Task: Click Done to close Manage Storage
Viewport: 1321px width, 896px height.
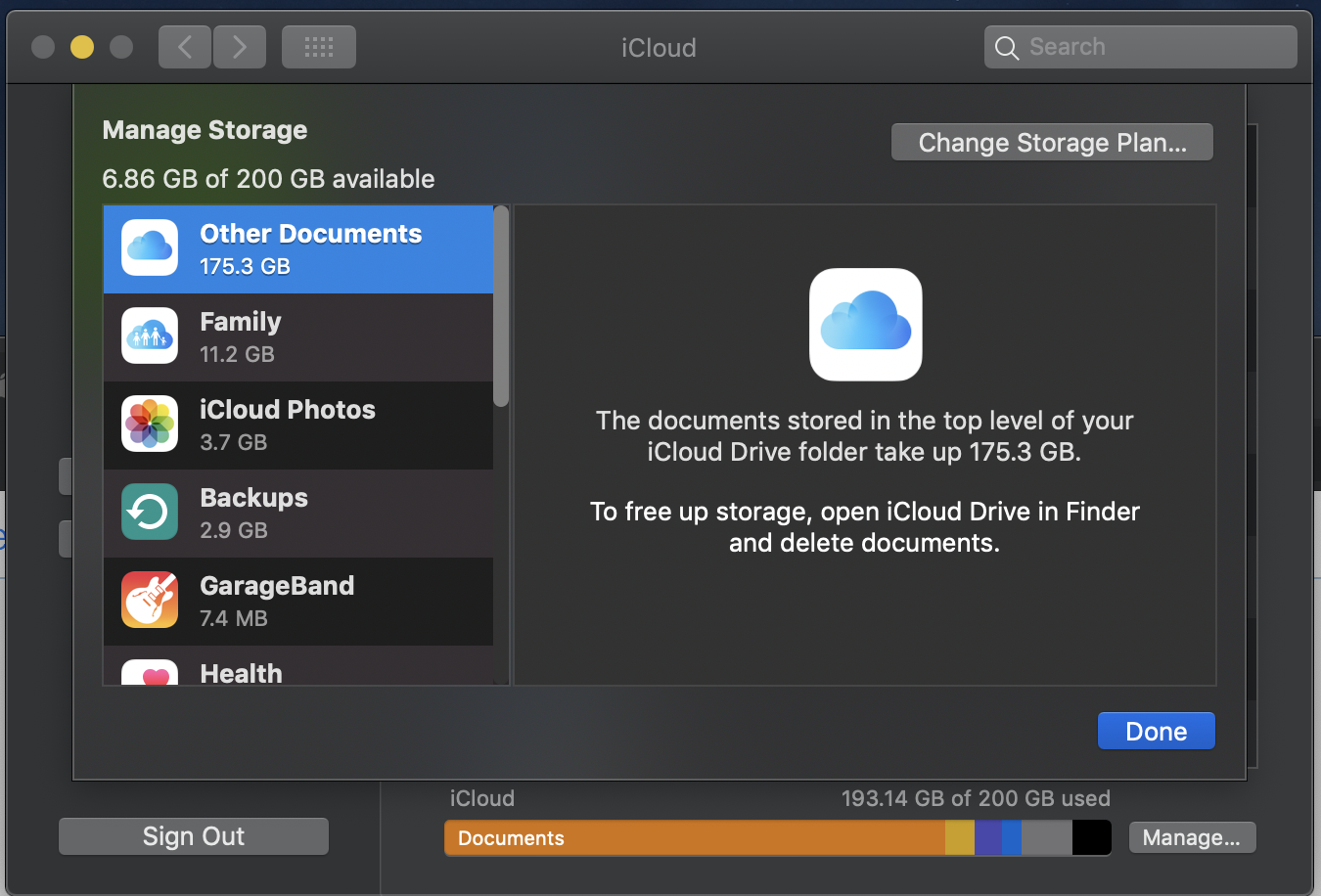Action: click(x=1157, y=731)
